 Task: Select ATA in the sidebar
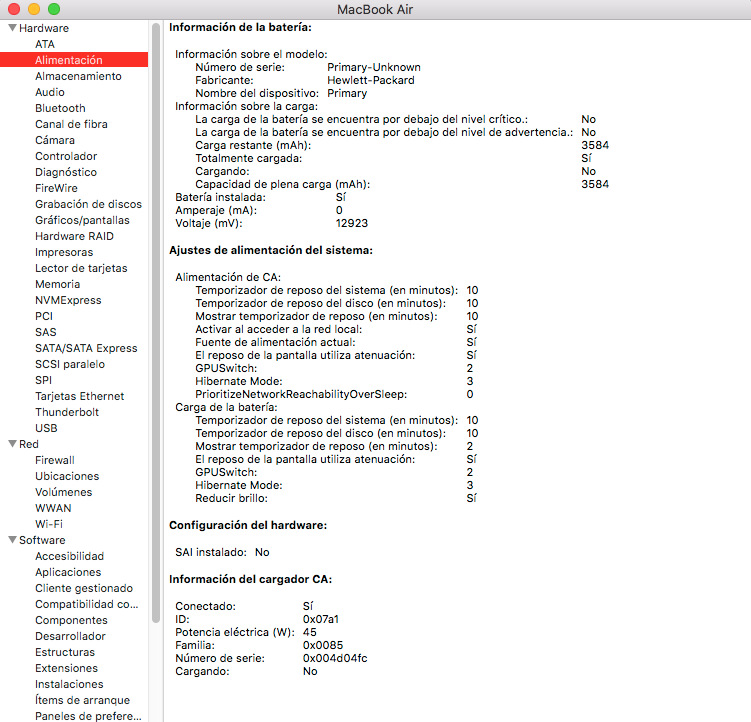45,44
